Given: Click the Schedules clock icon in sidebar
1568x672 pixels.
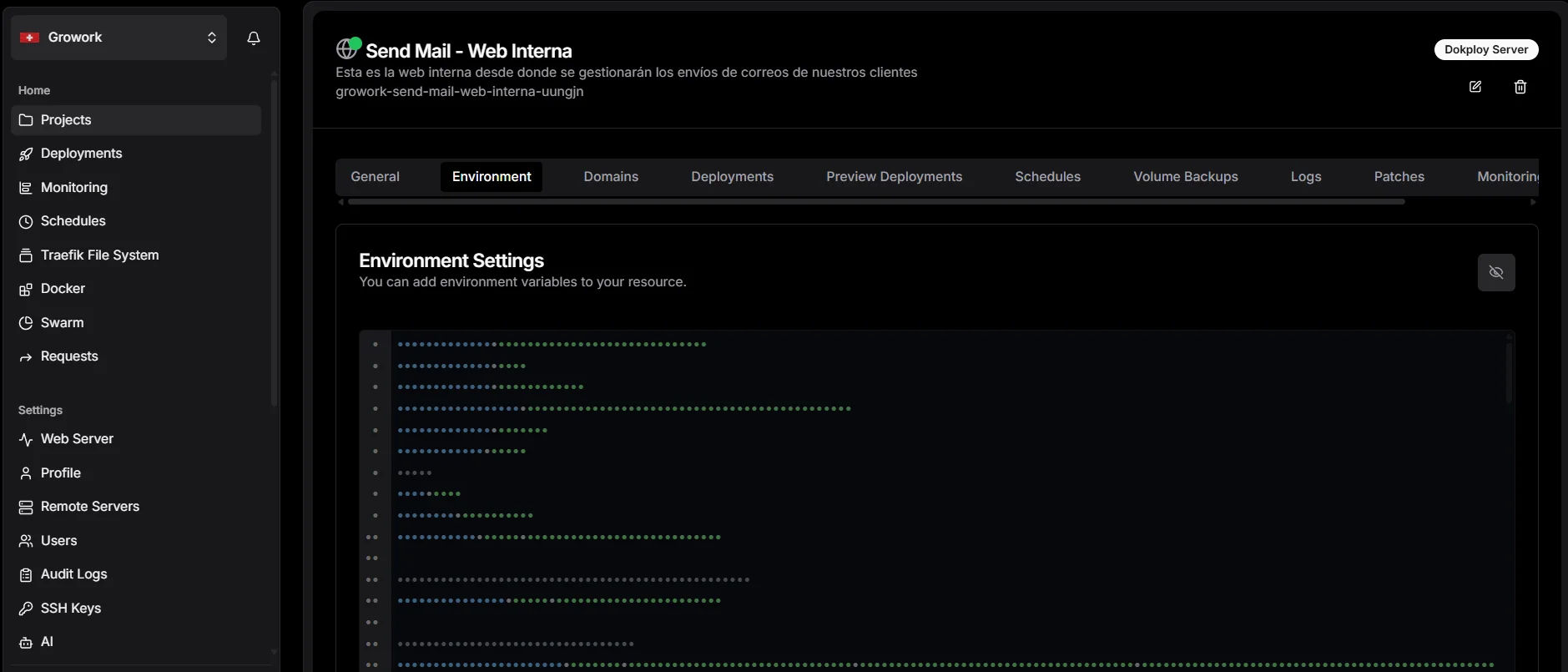Looking at the screenshot, I should click(26, 221).
